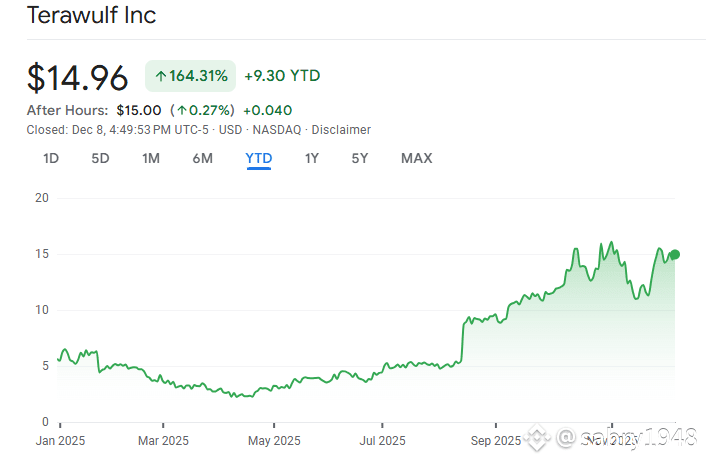Open the Disclaimer link

coord(341,130)
